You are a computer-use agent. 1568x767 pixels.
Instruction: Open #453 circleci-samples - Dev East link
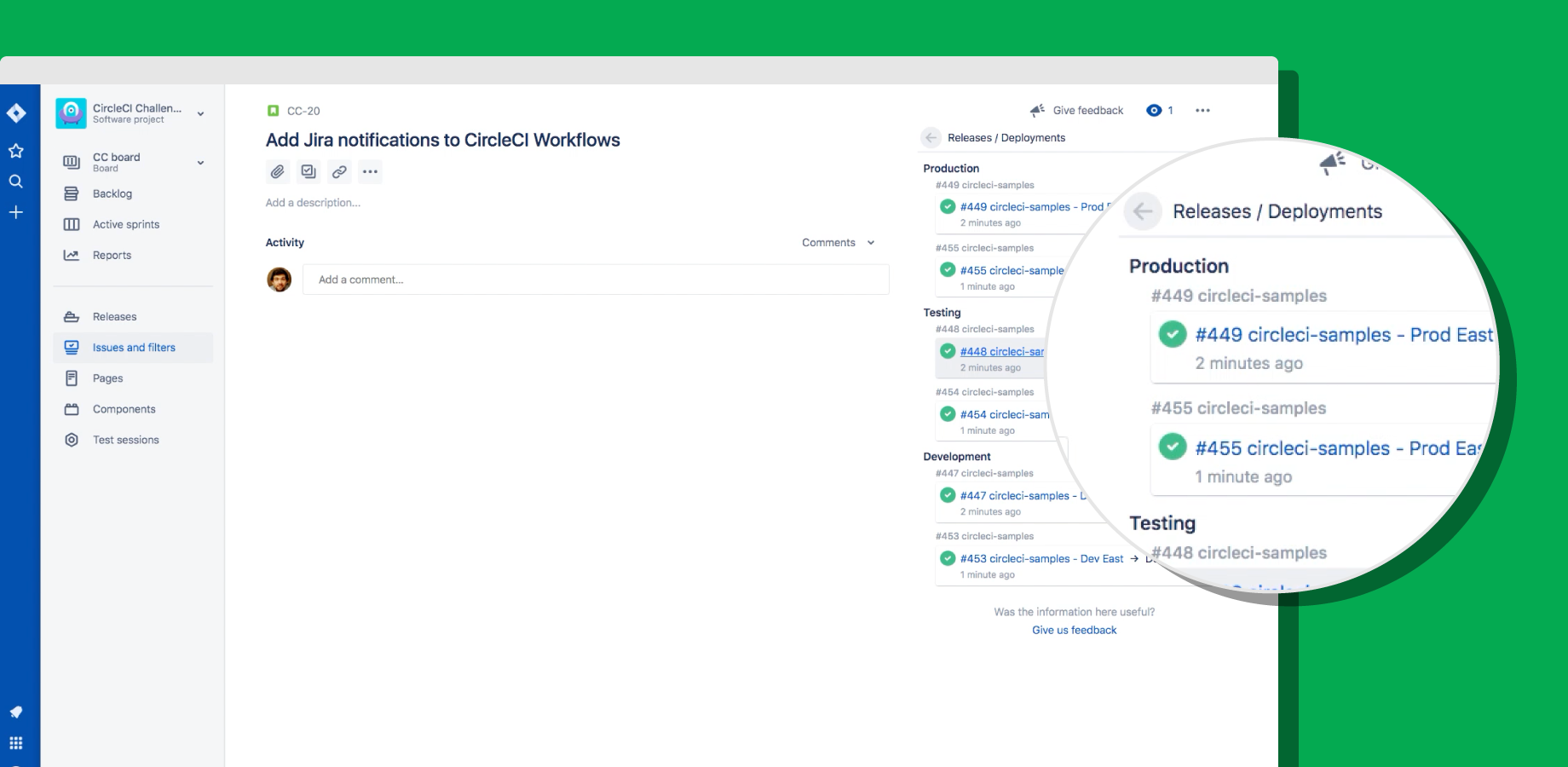click(x=1041, y=558)
